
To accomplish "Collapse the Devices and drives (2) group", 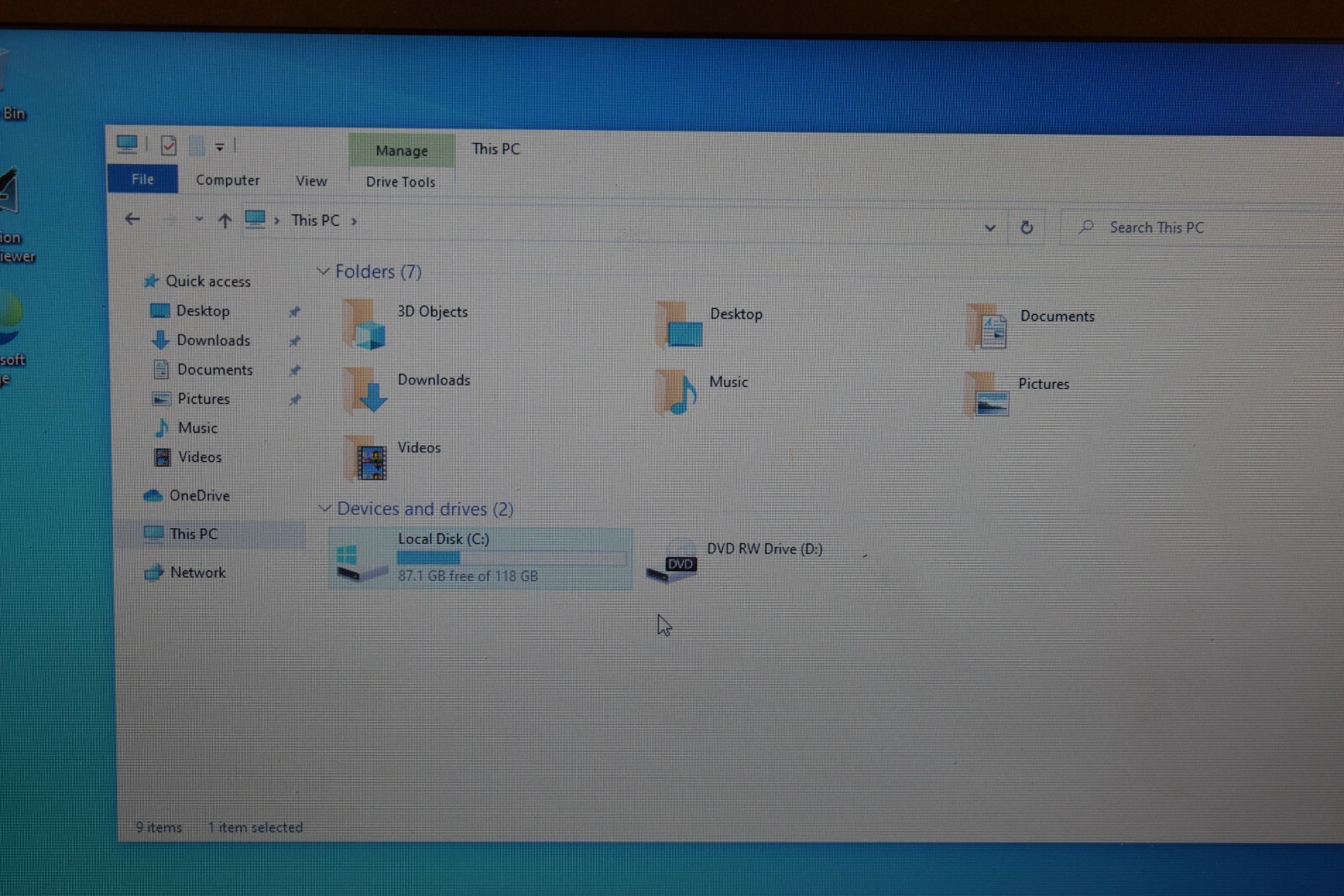I will pos(324,509).
